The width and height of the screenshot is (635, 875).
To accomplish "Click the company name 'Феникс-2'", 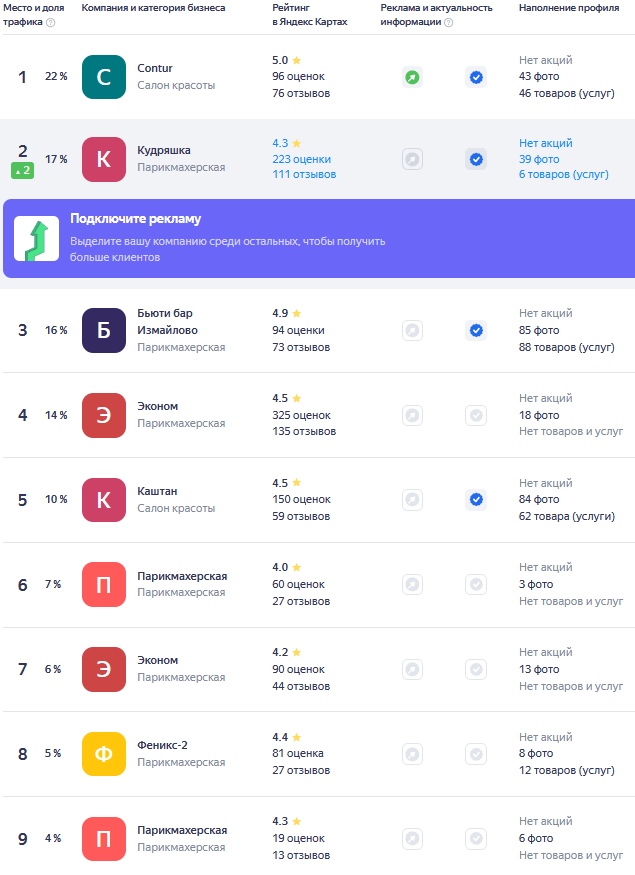I will pos(162,745).
